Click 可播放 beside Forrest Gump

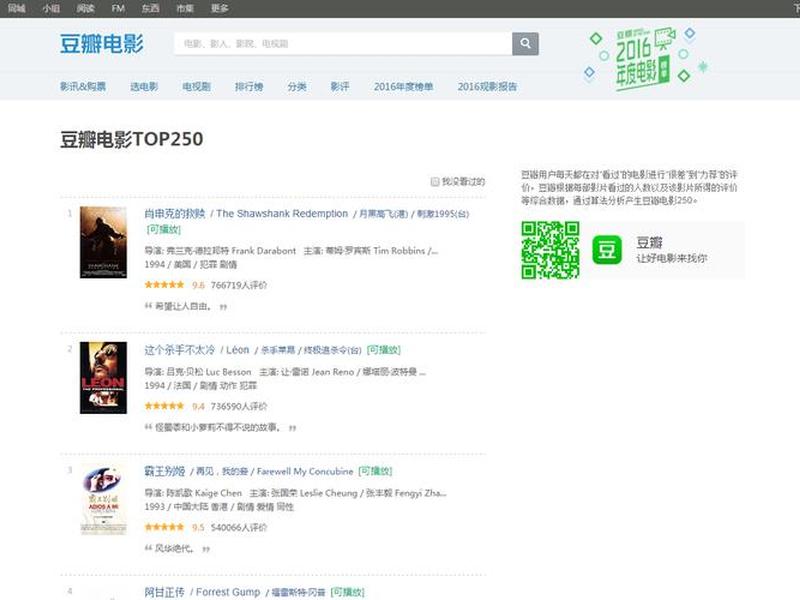pyautogui.click(x=347, y=592)
